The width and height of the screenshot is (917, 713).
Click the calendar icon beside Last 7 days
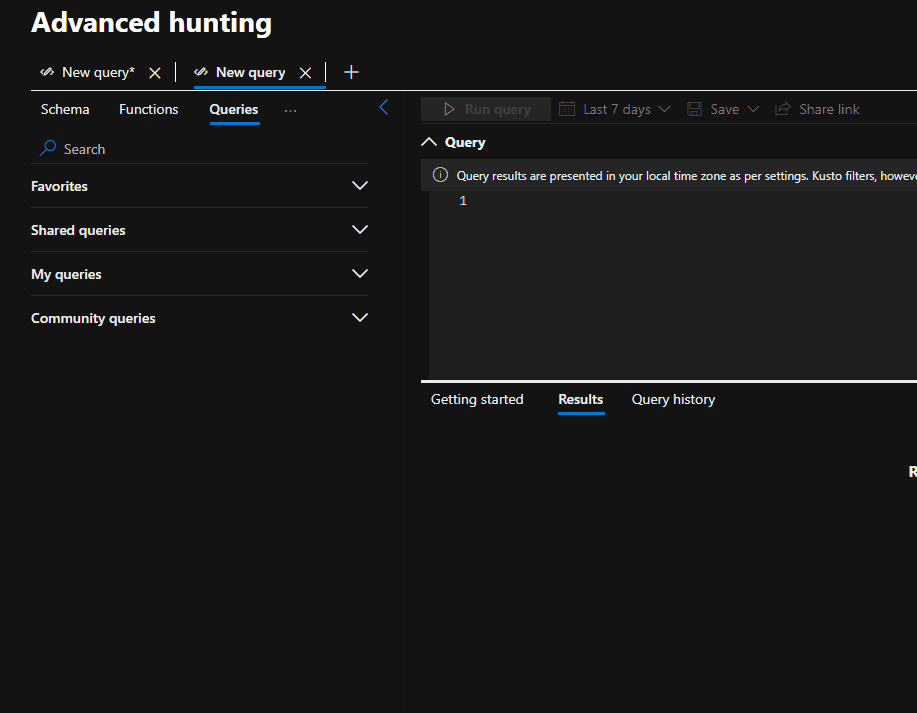click(567, 108)
